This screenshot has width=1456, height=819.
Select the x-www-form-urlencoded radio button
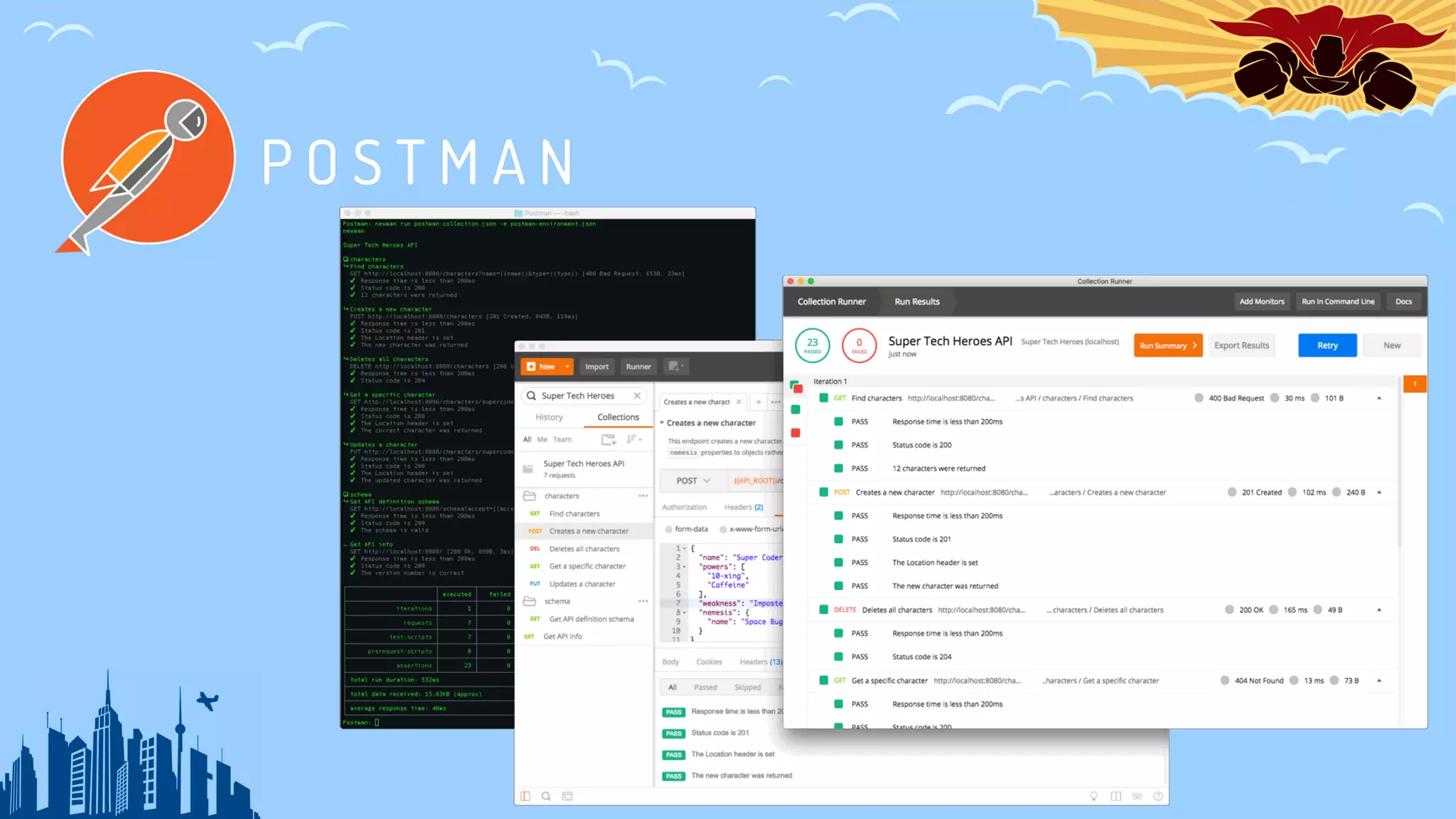(723, 529)
